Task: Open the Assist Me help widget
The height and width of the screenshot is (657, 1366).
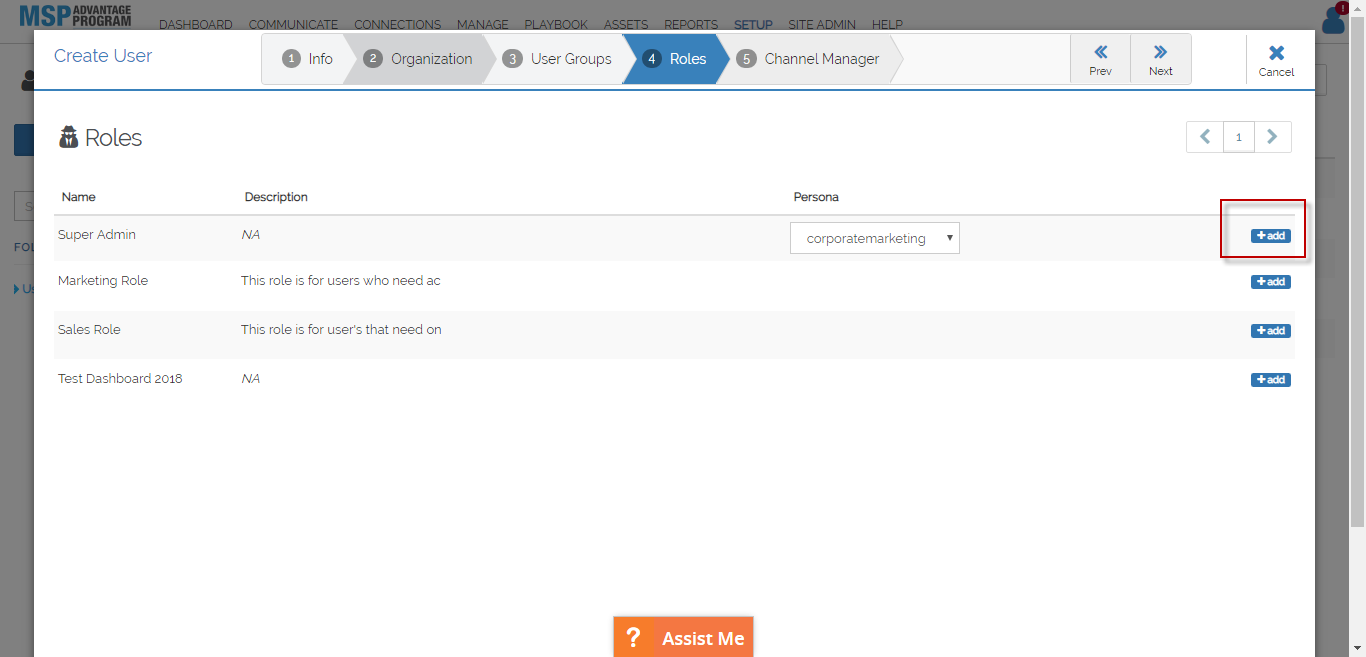Action: [683, 637]
